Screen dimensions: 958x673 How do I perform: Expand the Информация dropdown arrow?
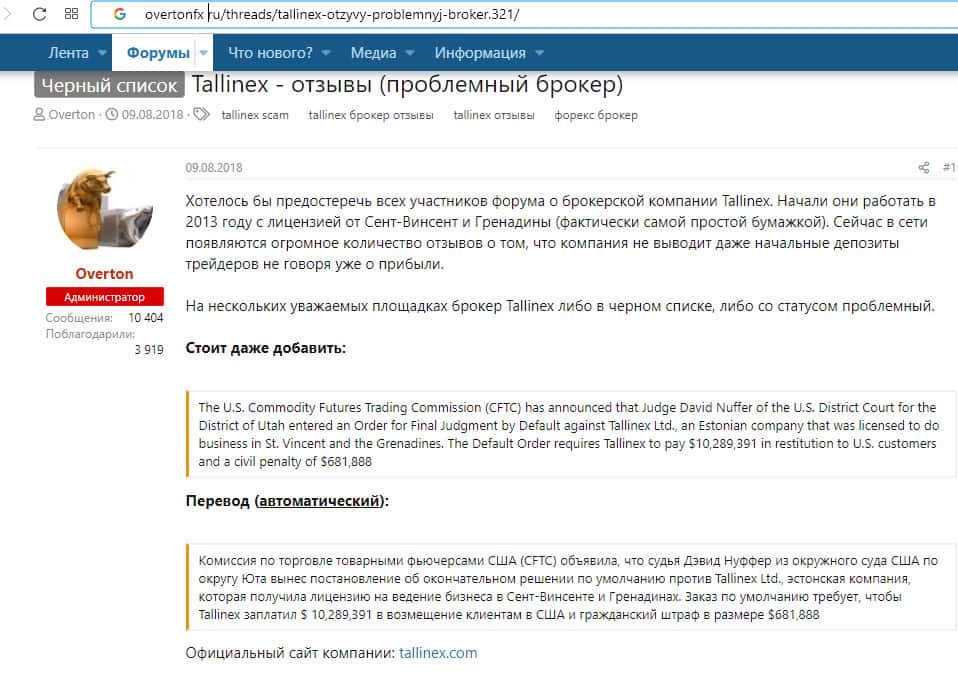[539, 53]
